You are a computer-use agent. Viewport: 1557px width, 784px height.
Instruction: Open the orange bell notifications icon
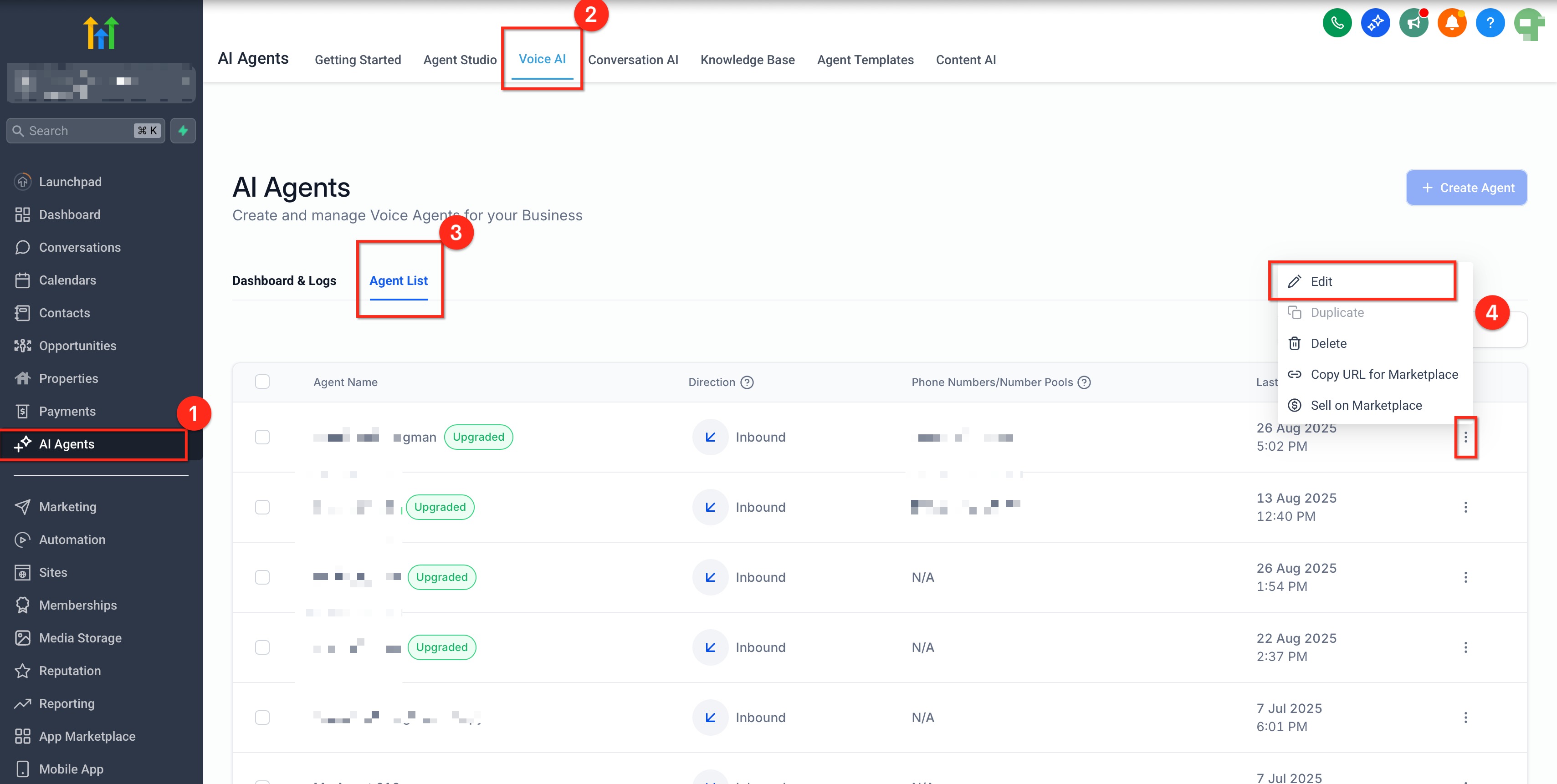tap(1451, 24)
